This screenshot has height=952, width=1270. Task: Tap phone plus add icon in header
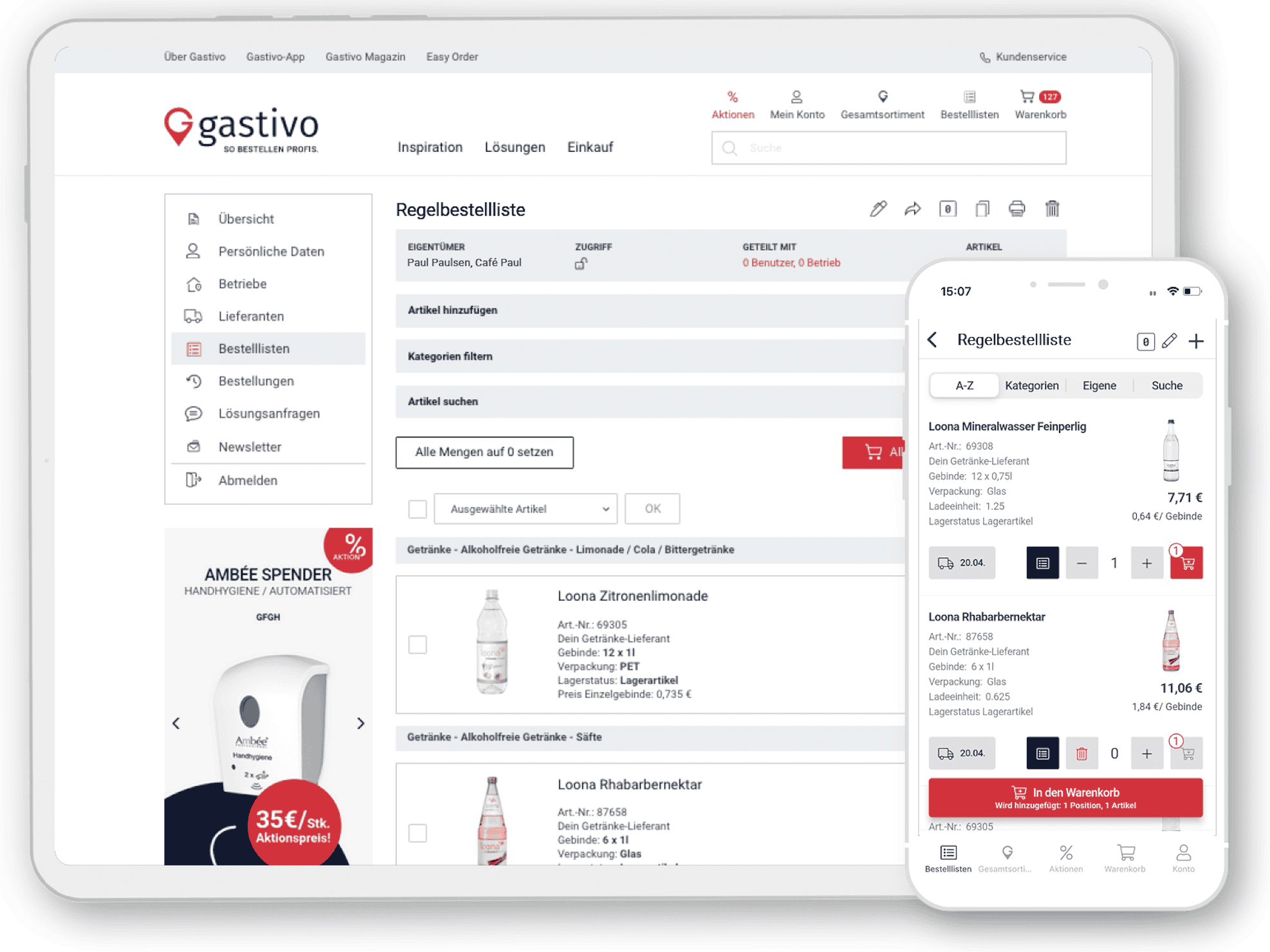click(x=1196, y=341)
